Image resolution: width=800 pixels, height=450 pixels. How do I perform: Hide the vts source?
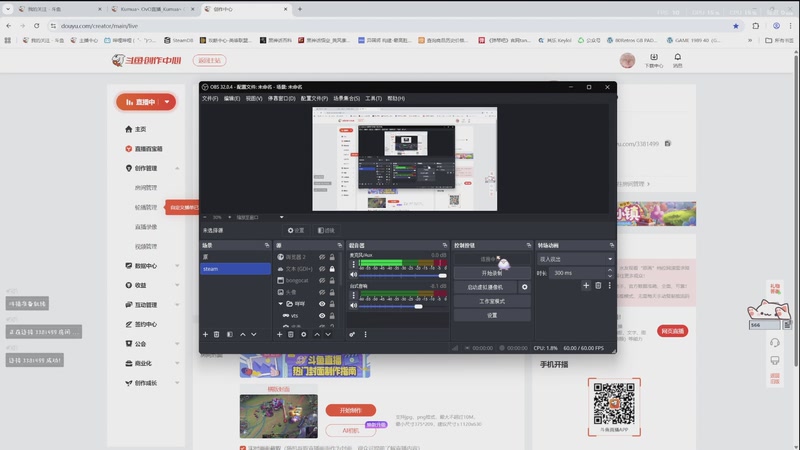[x=322, y=315]
